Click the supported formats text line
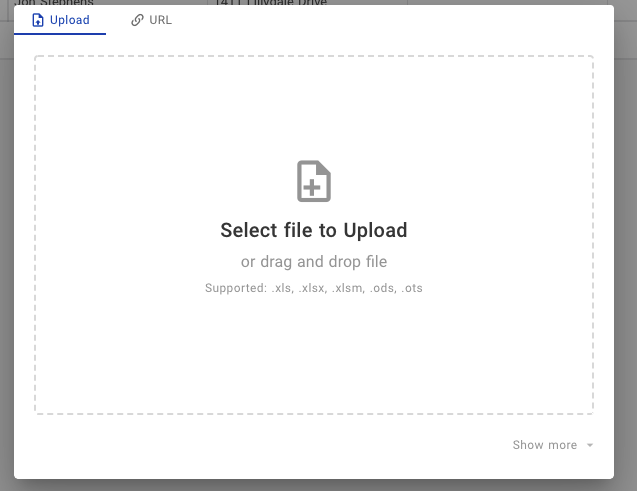 [x=314, y=288]
